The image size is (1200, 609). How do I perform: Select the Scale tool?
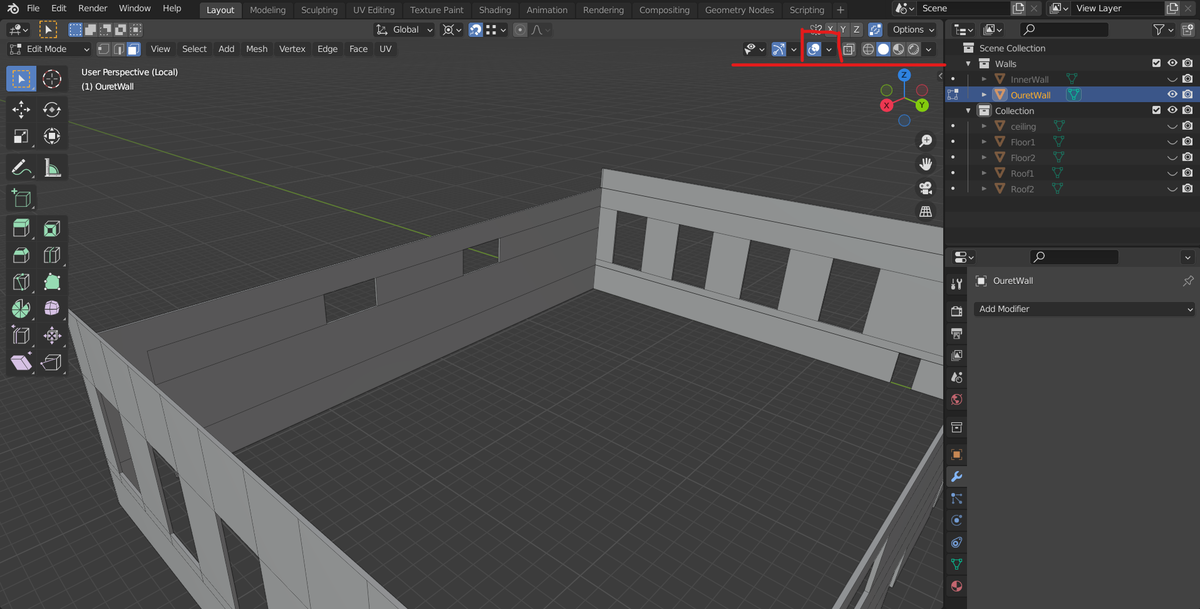[21, 136]
